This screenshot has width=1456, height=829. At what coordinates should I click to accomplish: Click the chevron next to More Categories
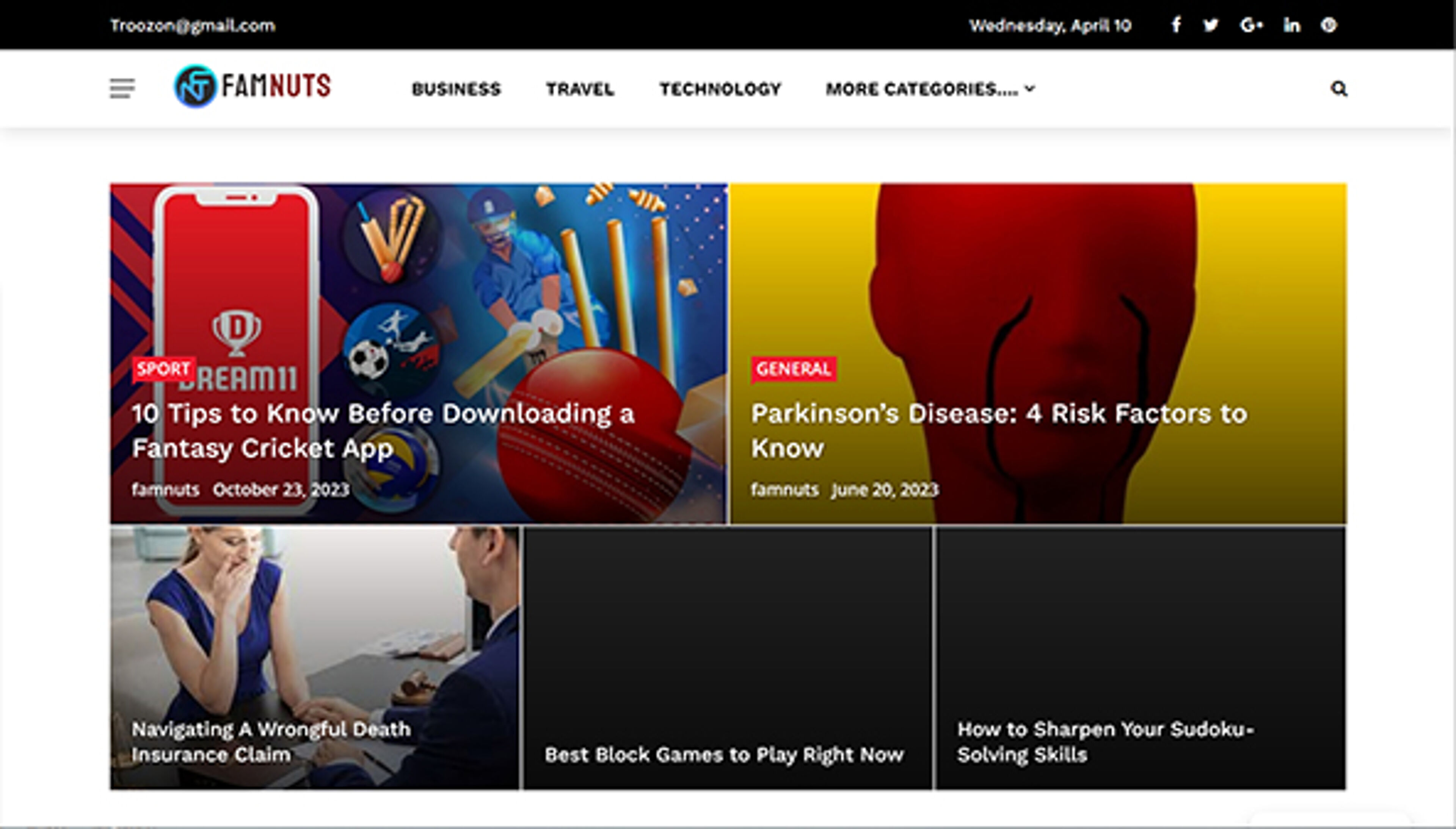click(1030, 89)
